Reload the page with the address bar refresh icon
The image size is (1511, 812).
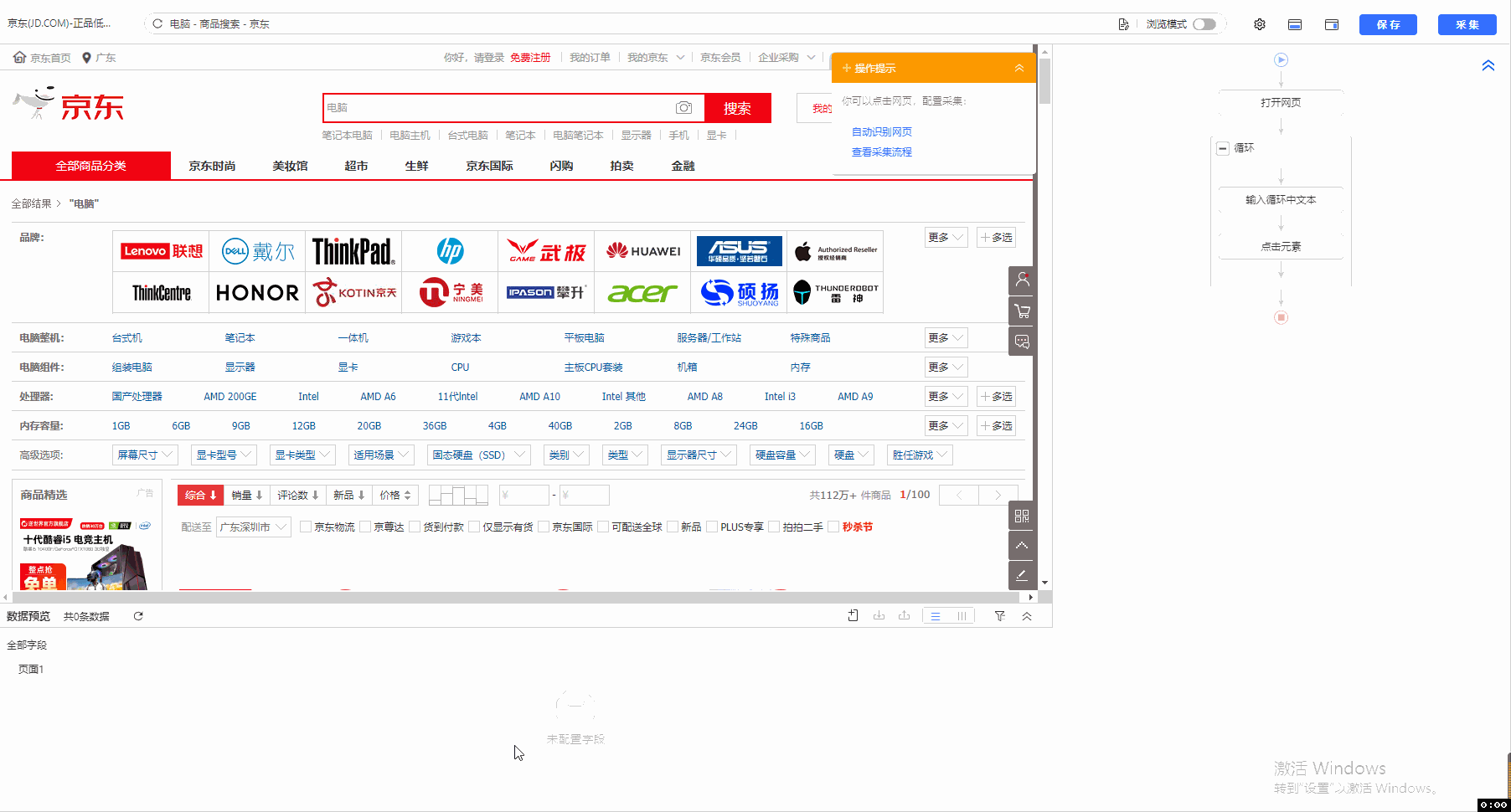pyautogui.click(x=157, y=24)
